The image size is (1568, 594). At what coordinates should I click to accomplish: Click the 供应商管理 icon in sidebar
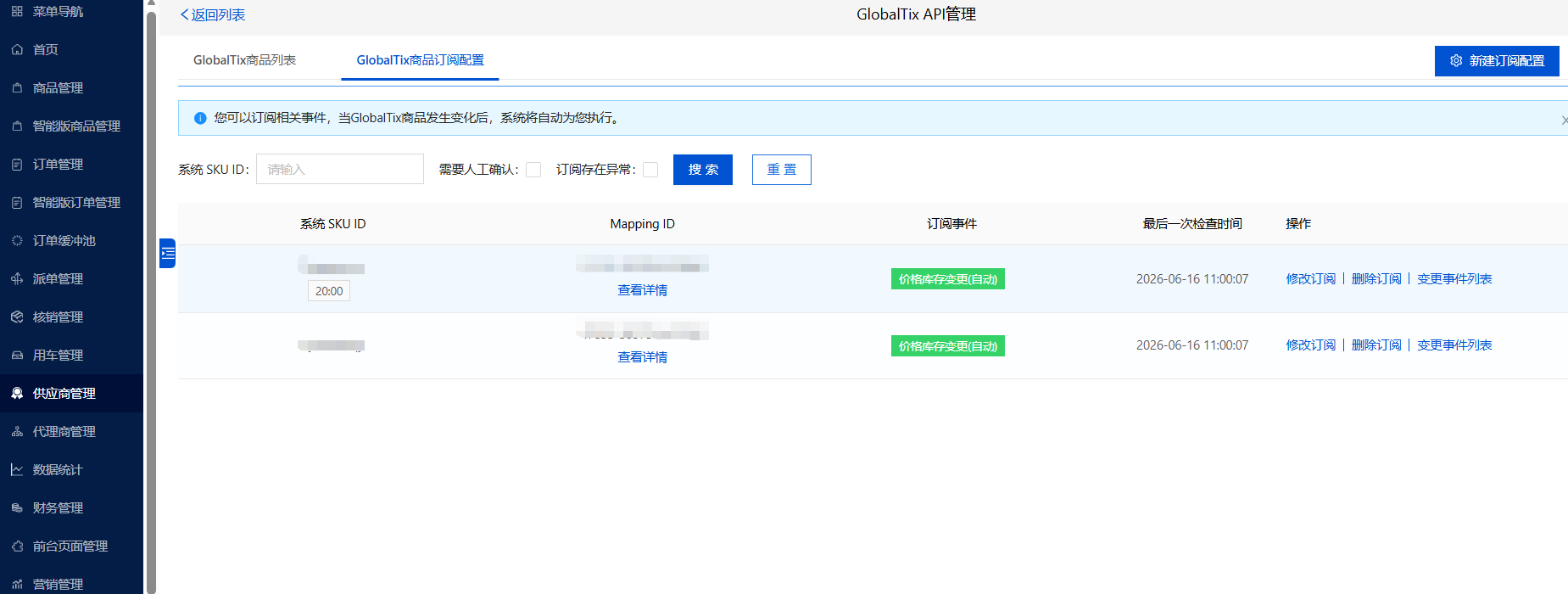17,394
